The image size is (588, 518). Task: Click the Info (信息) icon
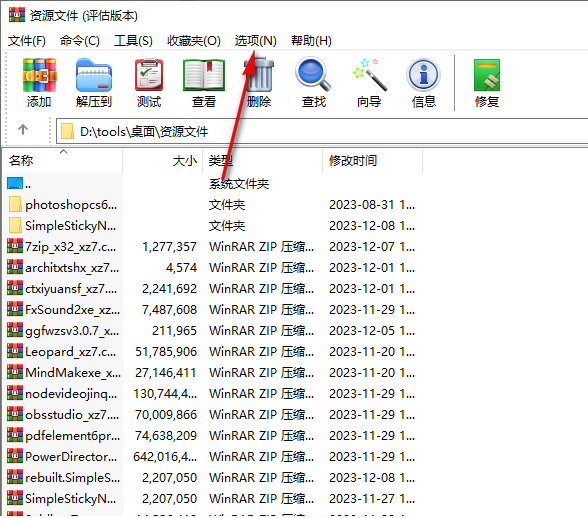[423, 75]
